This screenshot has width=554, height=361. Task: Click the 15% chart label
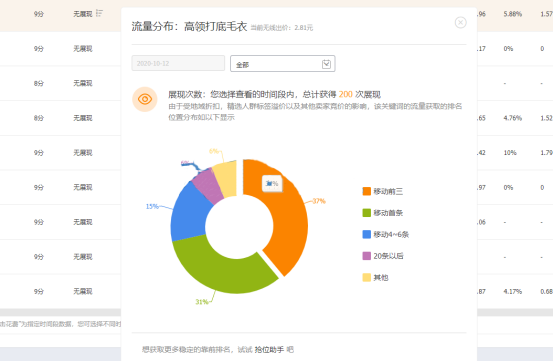point(152,206)
